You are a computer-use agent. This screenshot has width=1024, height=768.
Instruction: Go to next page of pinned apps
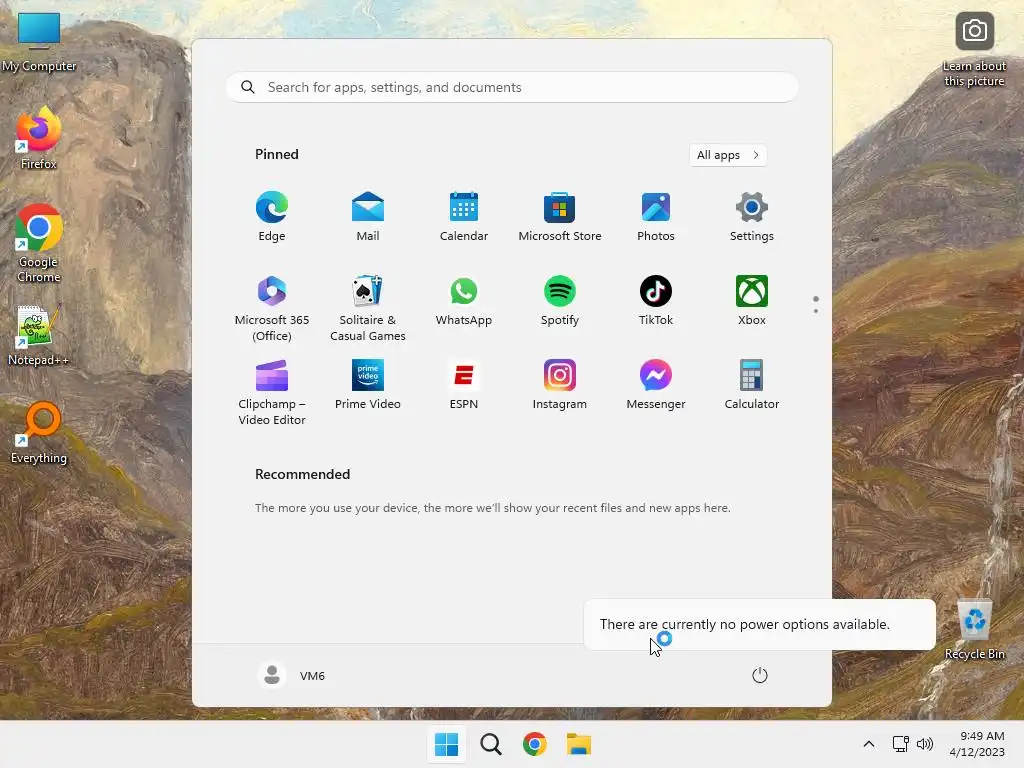pyautogui.click(x=816, y=311)
